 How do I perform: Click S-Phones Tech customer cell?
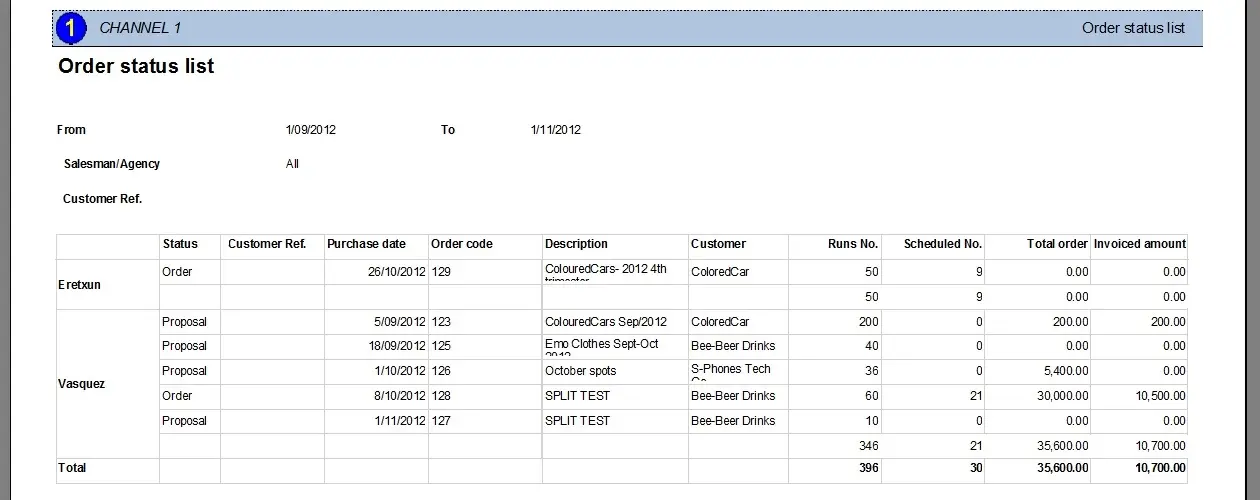[730, 371]
